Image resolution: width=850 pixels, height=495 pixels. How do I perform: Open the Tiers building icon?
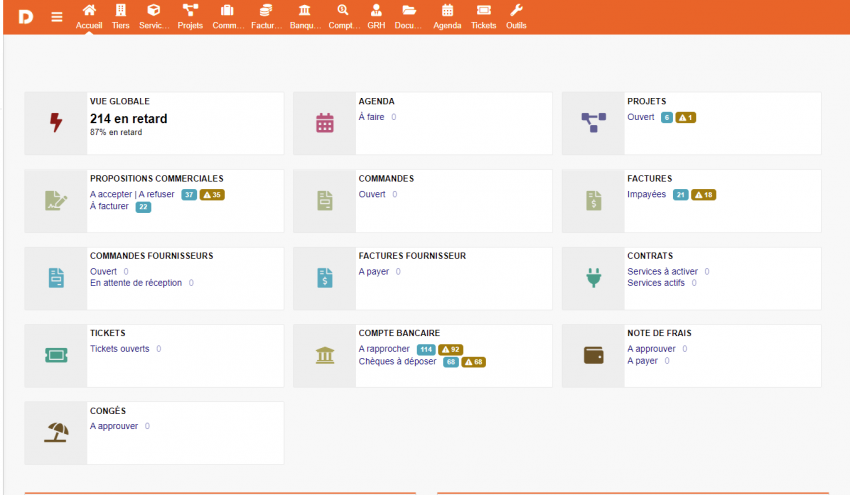tap(121, 11)
